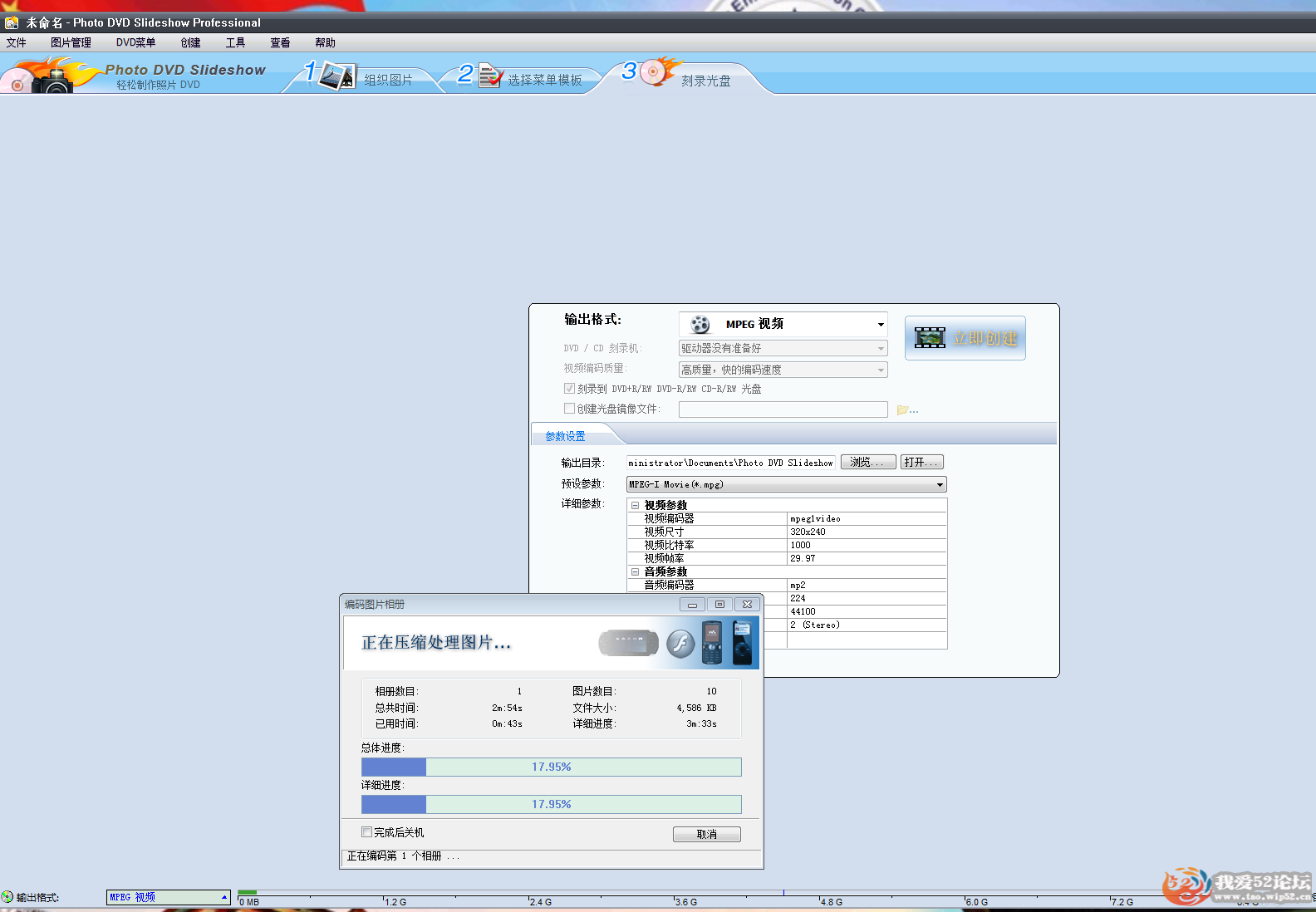Toggle 刻录到 DVD+R/RW 光盘 checkbox
This screenshot has width=1316, height=912.
pyautogui.click(x=569, y=389)
